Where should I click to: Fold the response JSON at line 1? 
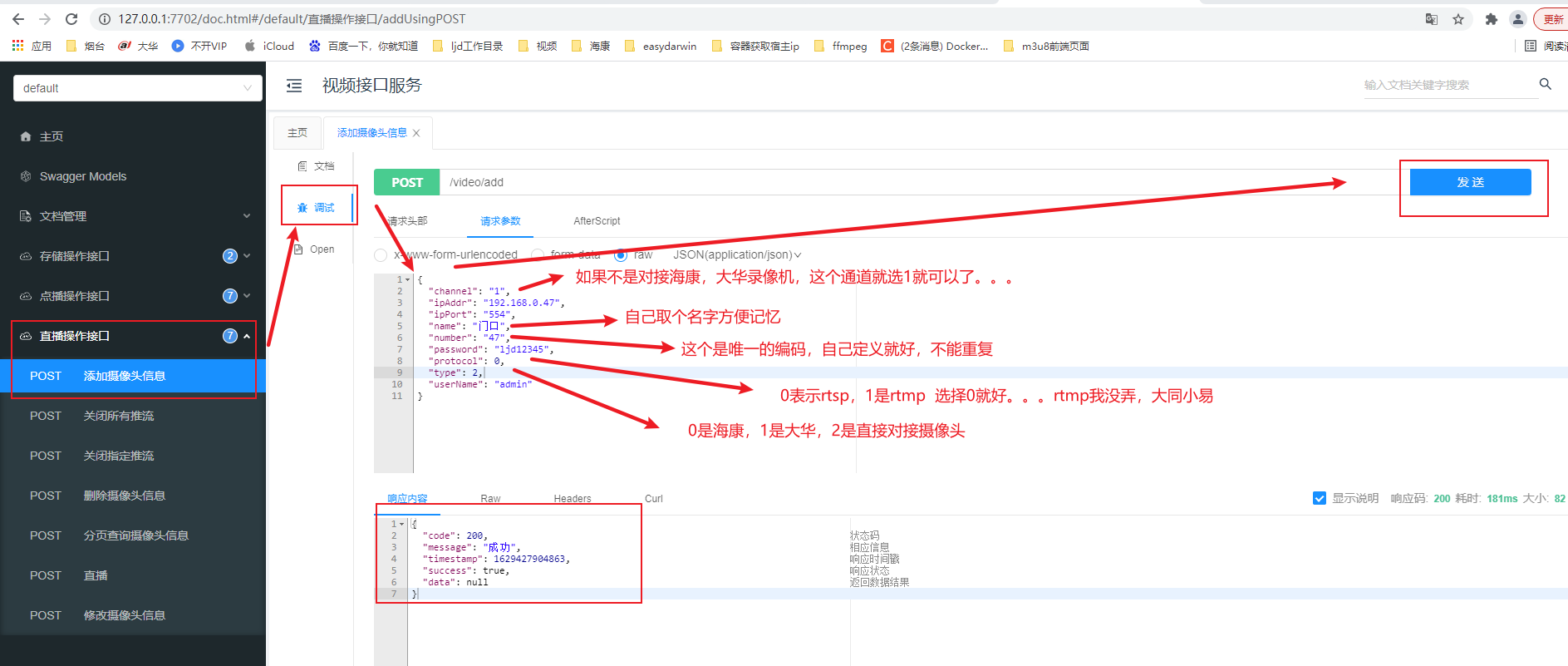tap(402, 525)
